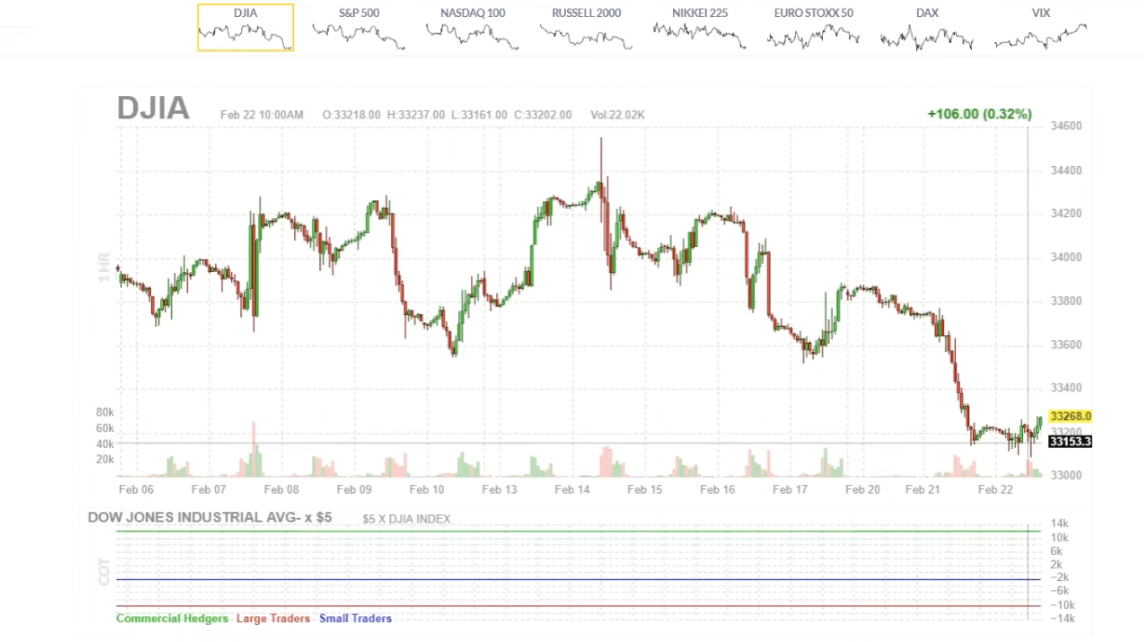Image resolution: width=1144 pixels, height=642 pixels.
Task: Open the S&P 500 mini chart
Action: coord(359,27)
